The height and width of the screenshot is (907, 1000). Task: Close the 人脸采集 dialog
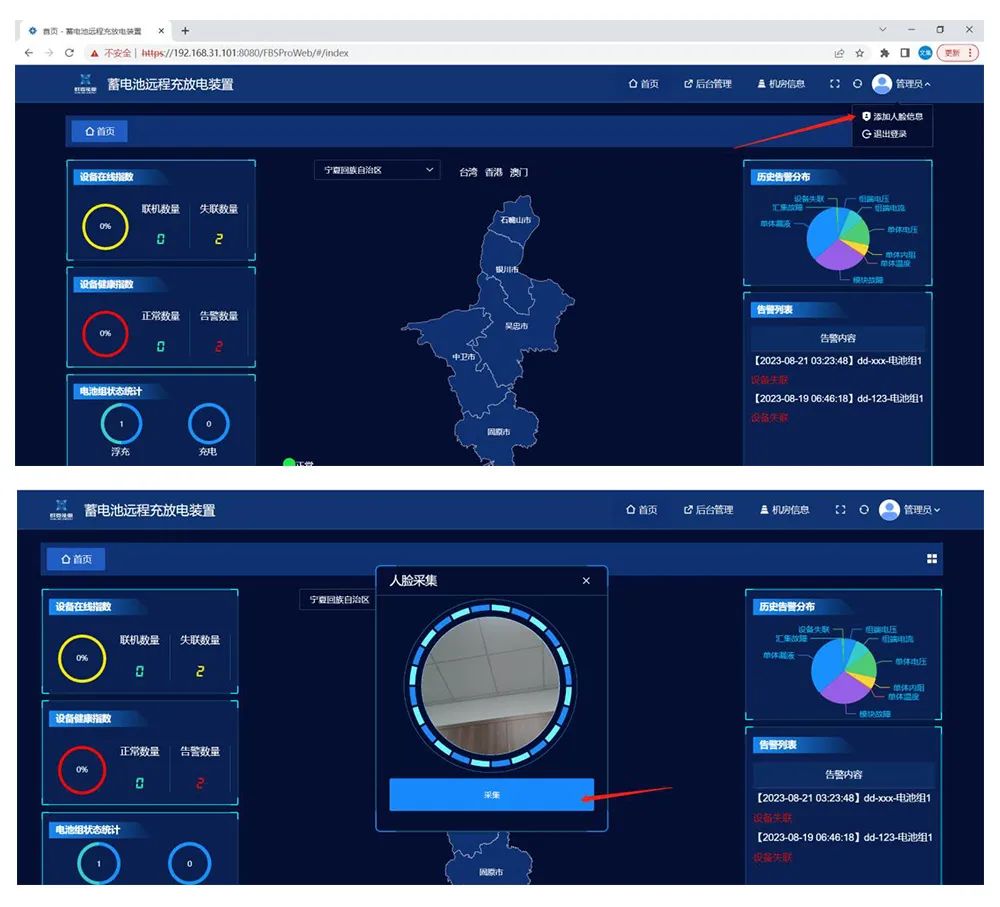(x=586, y=581)
